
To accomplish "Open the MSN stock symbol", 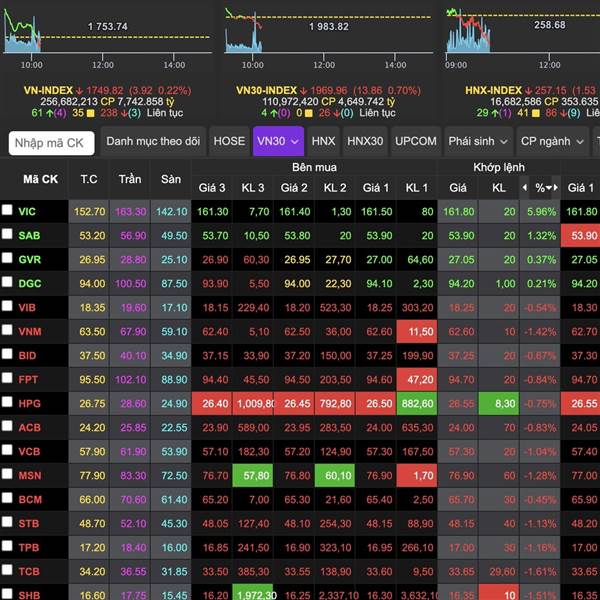I will (x=29, y=476).
